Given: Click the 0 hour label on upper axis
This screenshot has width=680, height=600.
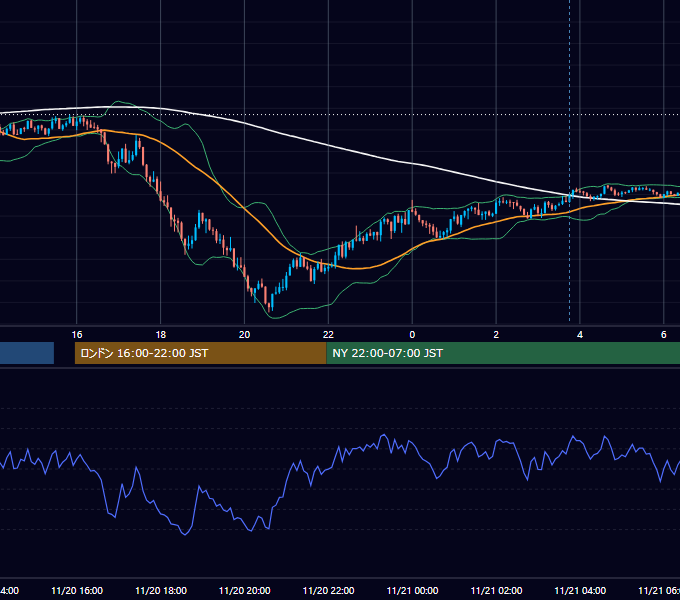Looking at the screenshot, I should coord(412,335).
